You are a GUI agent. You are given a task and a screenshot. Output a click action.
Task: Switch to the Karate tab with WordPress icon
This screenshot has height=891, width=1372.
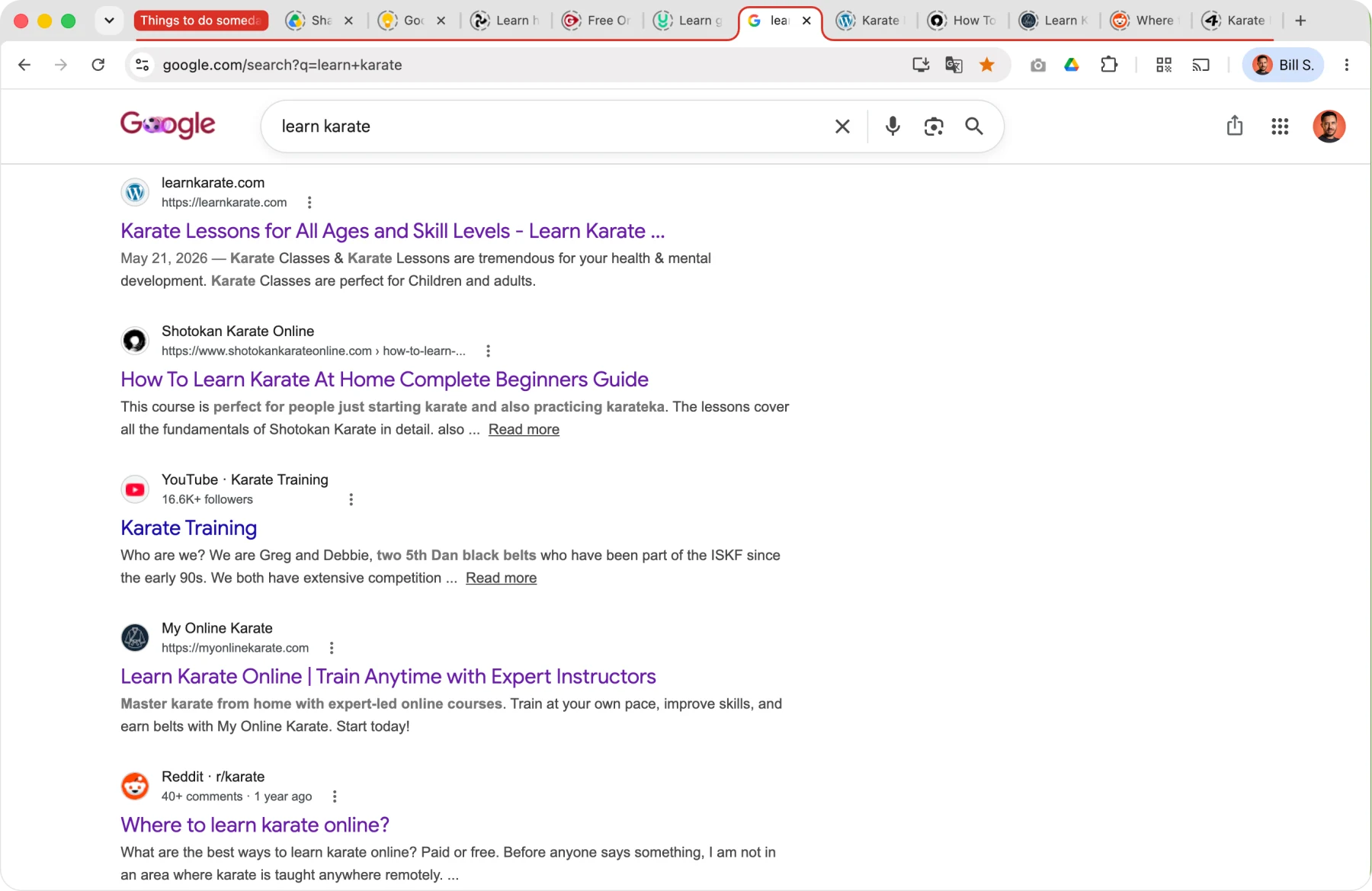(x=870, y=21)
